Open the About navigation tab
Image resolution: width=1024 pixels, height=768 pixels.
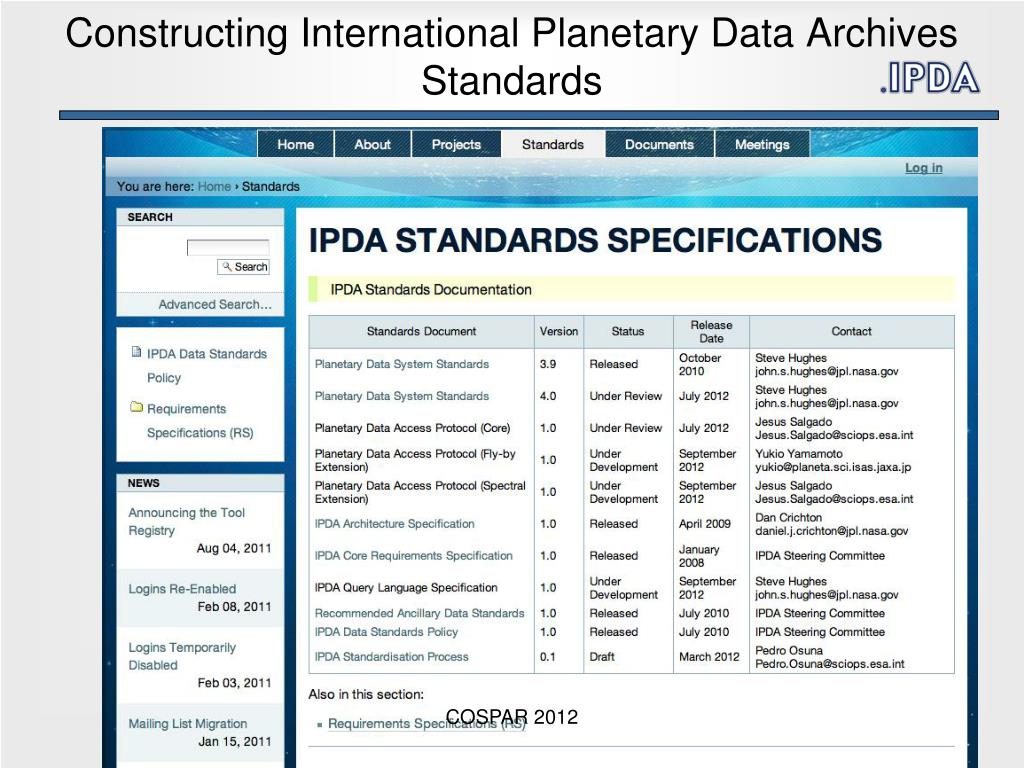tap(372, 144)
